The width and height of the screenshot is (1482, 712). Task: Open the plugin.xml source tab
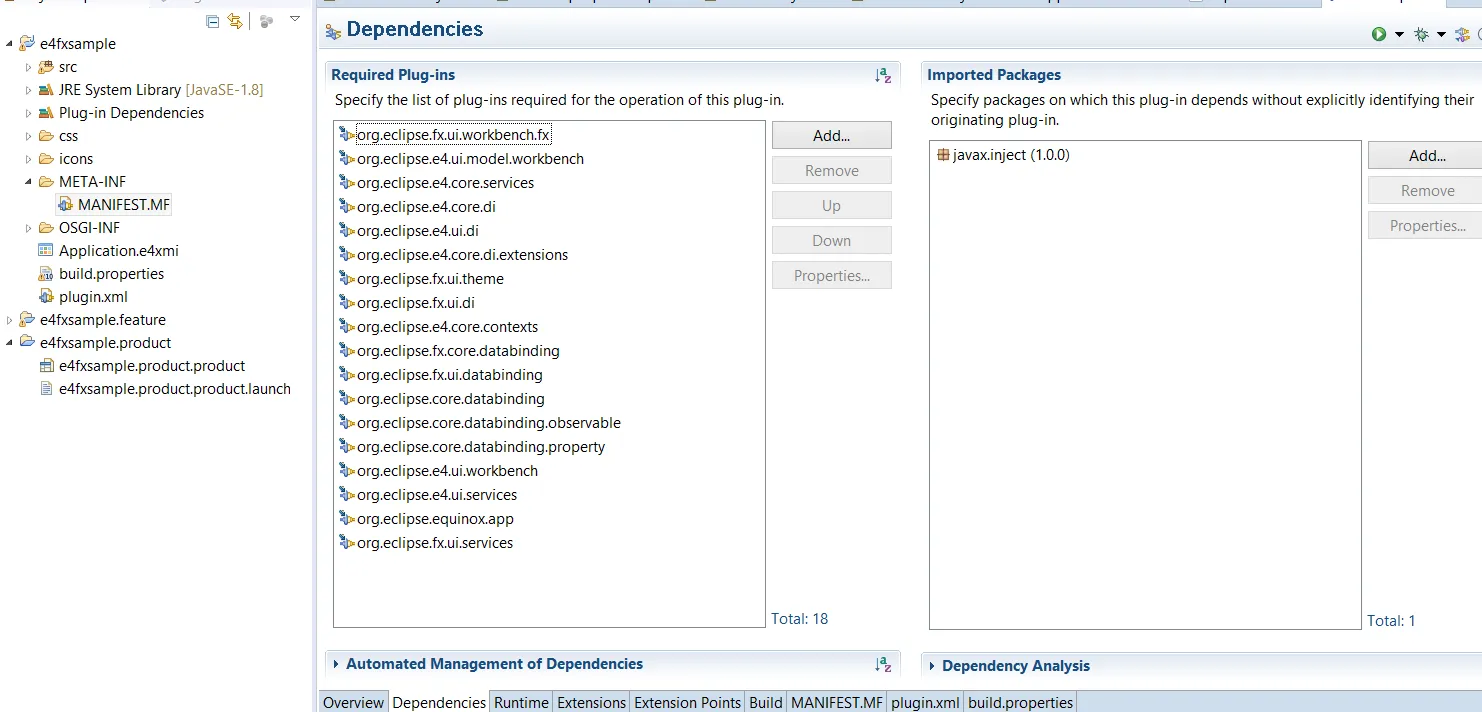pyautogui.click(x=926, y=702)
